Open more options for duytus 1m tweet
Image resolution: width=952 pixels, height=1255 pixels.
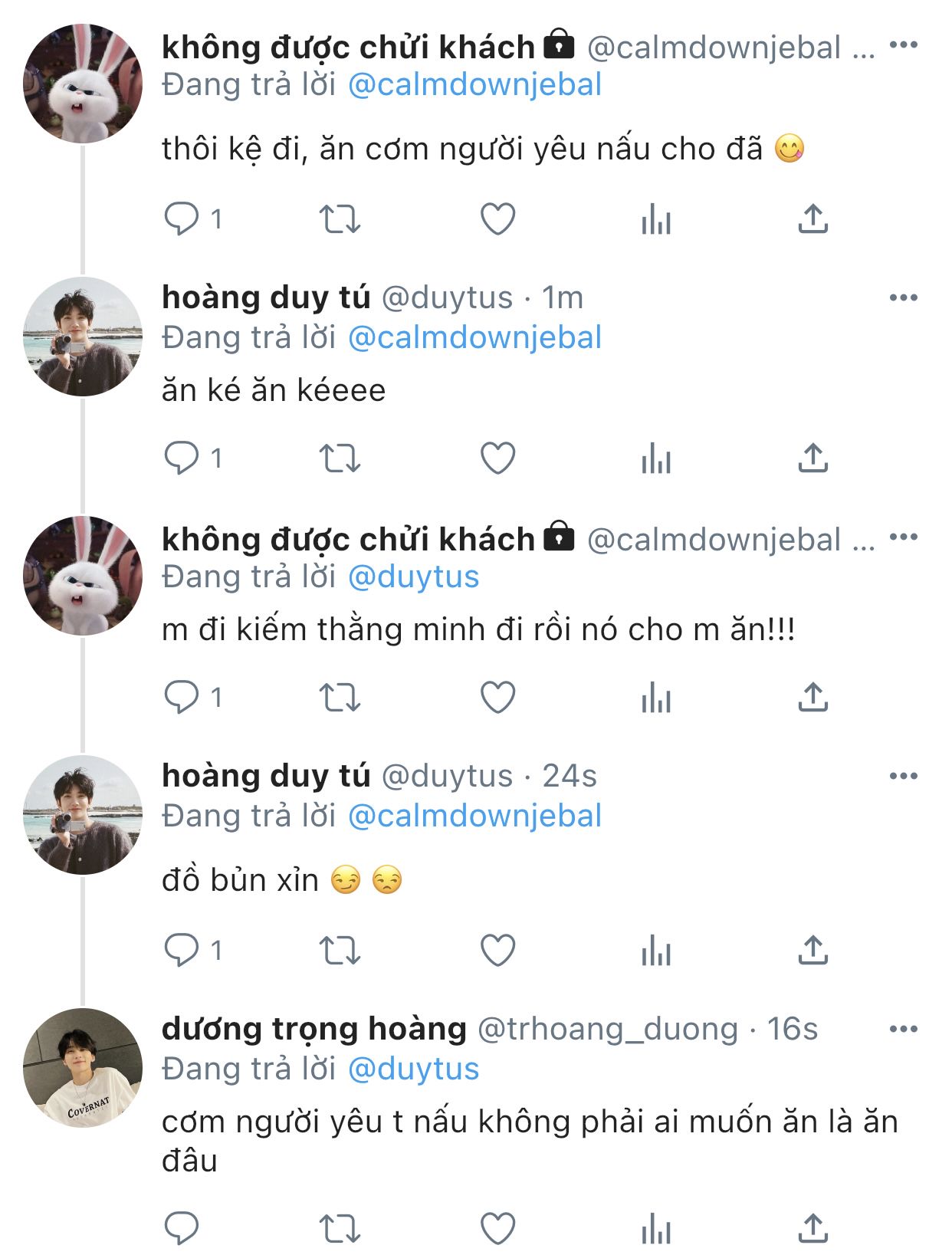click(x=903, y=297)
